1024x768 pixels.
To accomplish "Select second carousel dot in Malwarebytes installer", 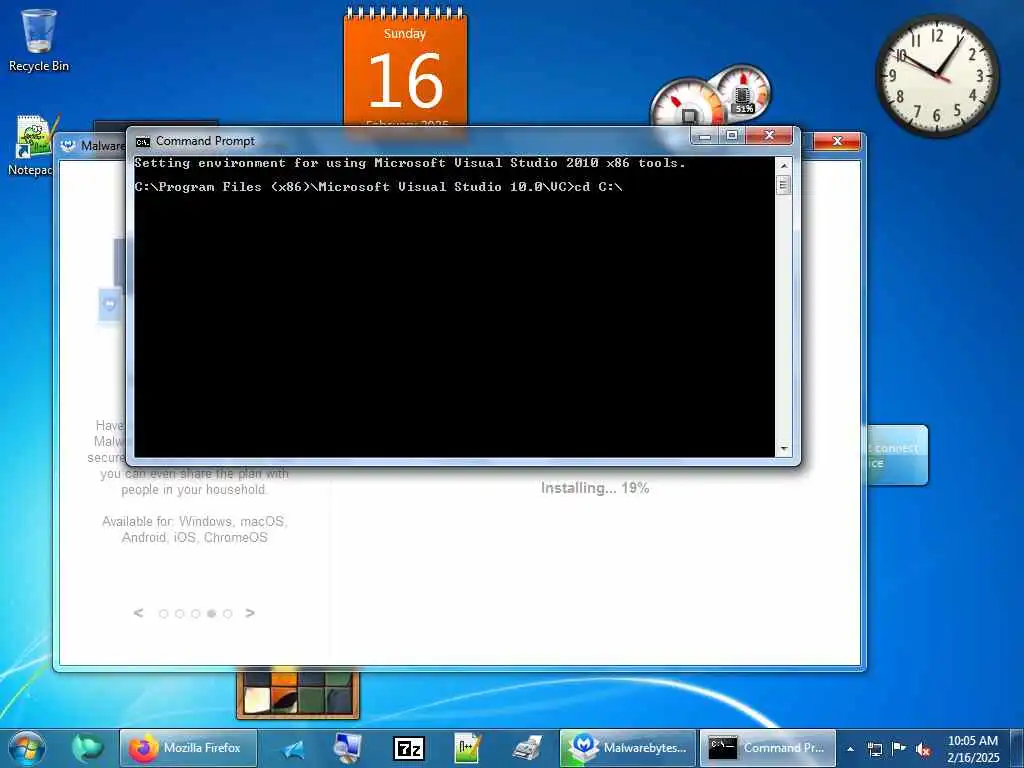I will click(x=180, y=613).
